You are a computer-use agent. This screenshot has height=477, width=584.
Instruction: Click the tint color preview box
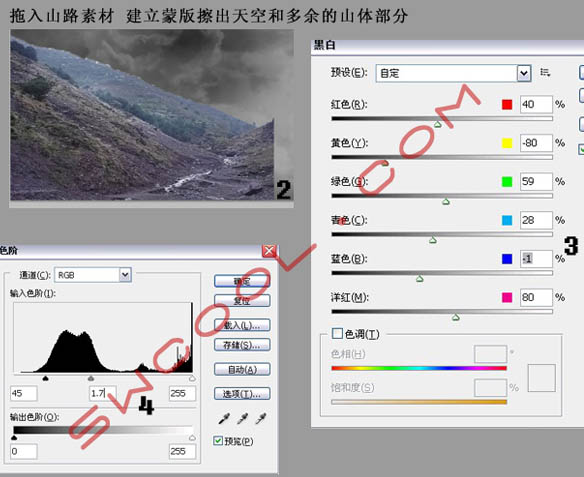coord(542,378)
